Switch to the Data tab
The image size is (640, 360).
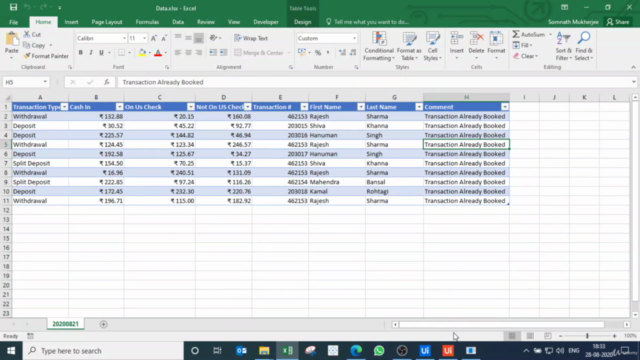178,22
